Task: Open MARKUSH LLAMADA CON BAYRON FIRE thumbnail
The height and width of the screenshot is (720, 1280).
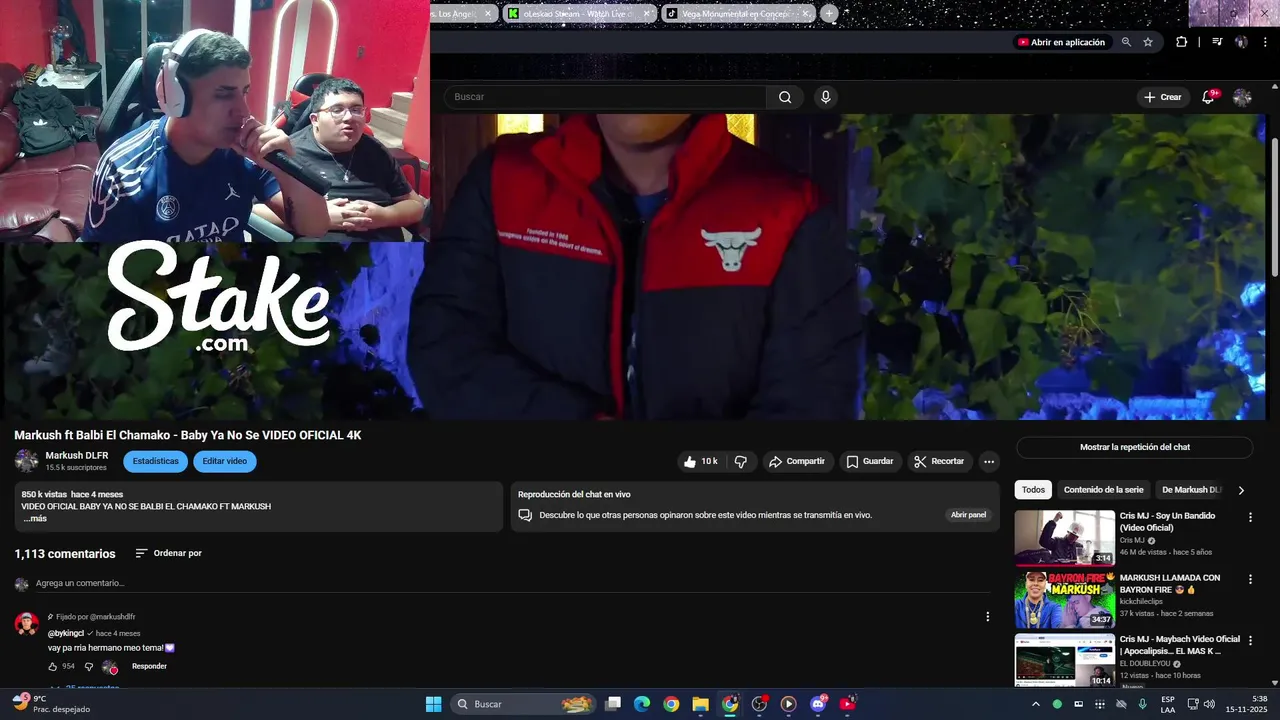Action: (x=1065, y=600)
